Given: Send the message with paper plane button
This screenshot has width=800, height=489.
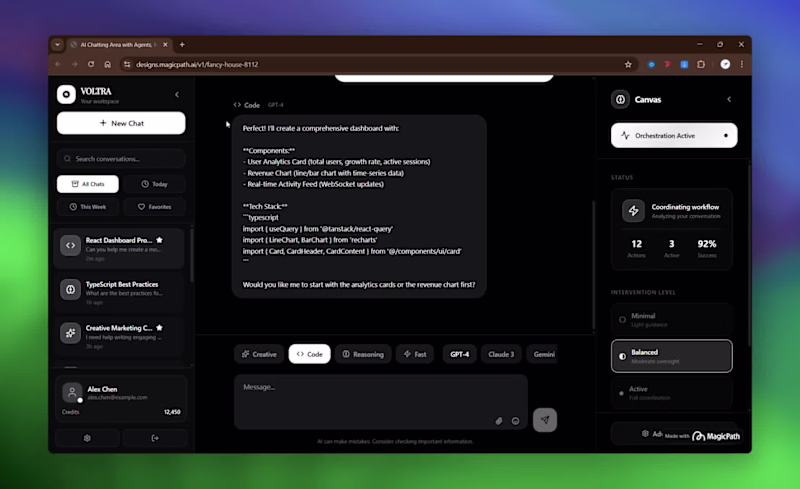Looking at the screenshot, I should tap(545, 420).
